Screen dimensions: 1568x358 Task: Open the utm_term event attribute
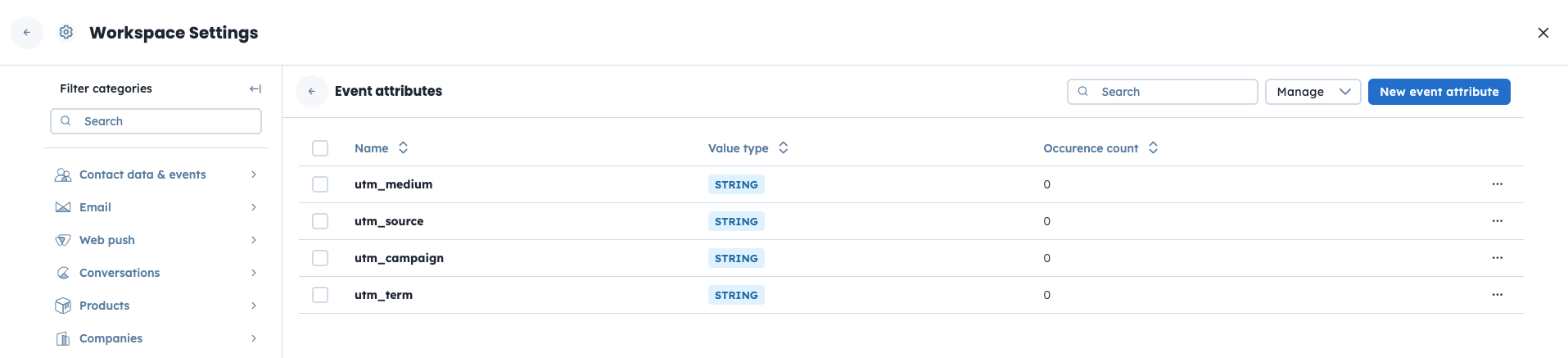pos(383,295)
